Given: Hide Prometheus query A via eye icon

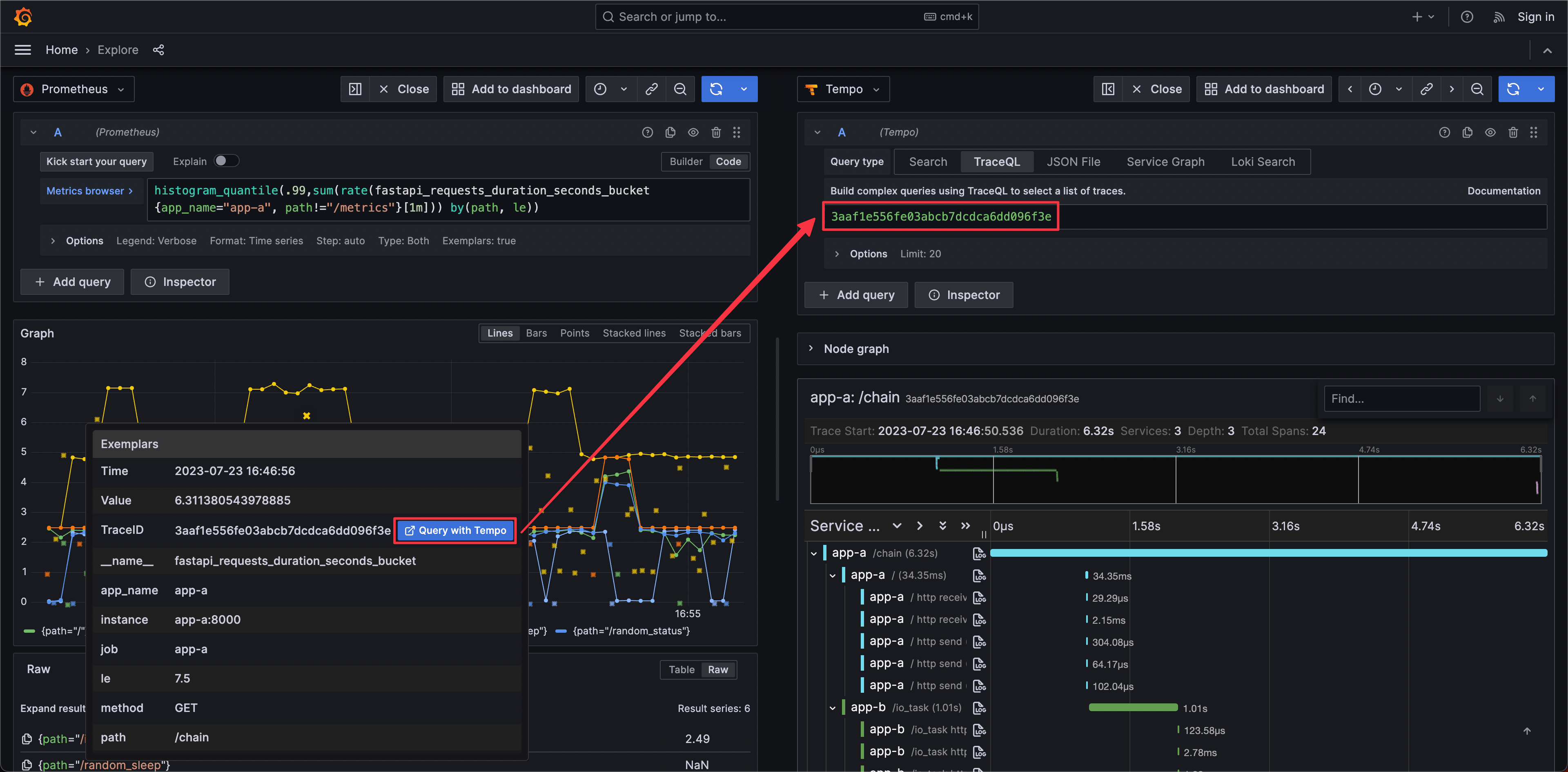Looking at the screenshot, I should (693, 132).
